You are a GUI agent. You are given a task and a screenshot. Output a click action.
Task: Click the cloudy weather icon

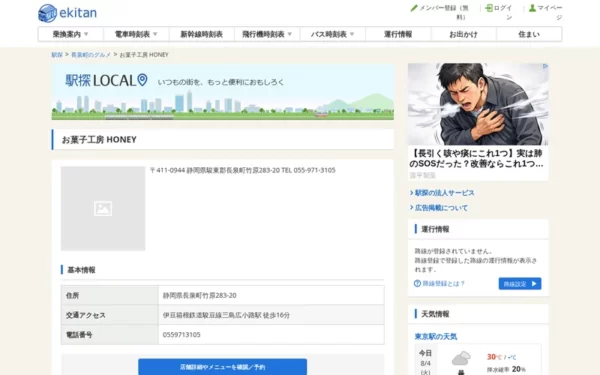pos(461,359)
